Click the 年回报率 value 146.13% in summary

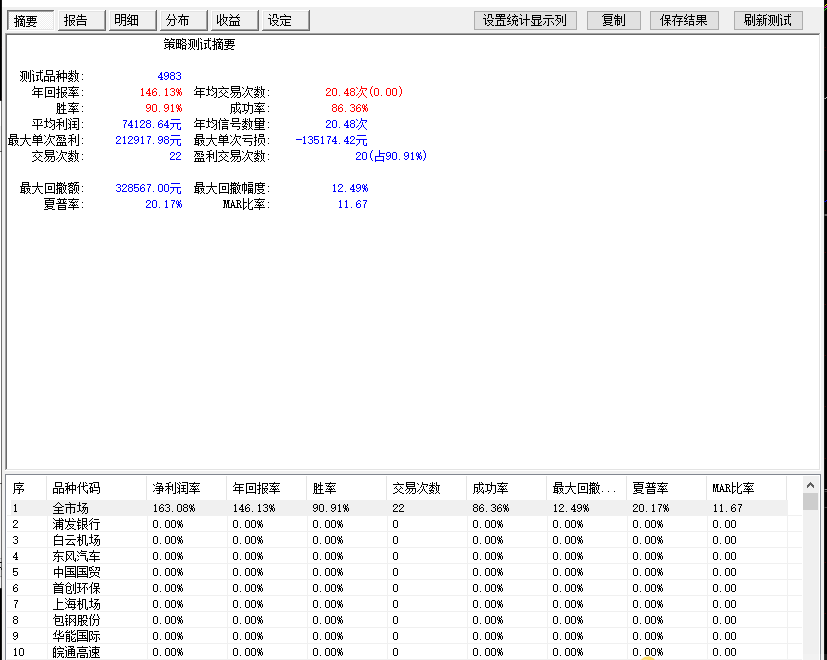click(161, 92)
